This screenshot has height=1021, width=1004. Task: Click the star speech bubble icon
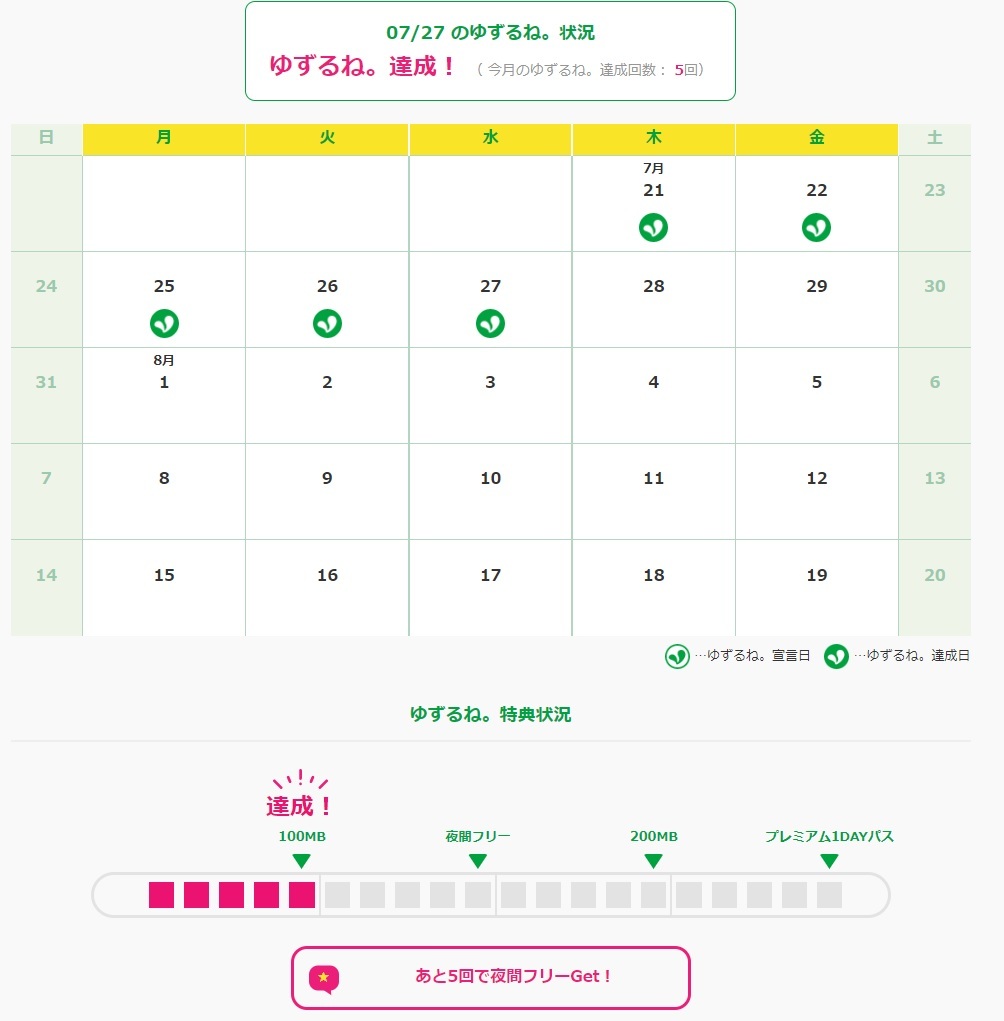click(x=323, y=978)
